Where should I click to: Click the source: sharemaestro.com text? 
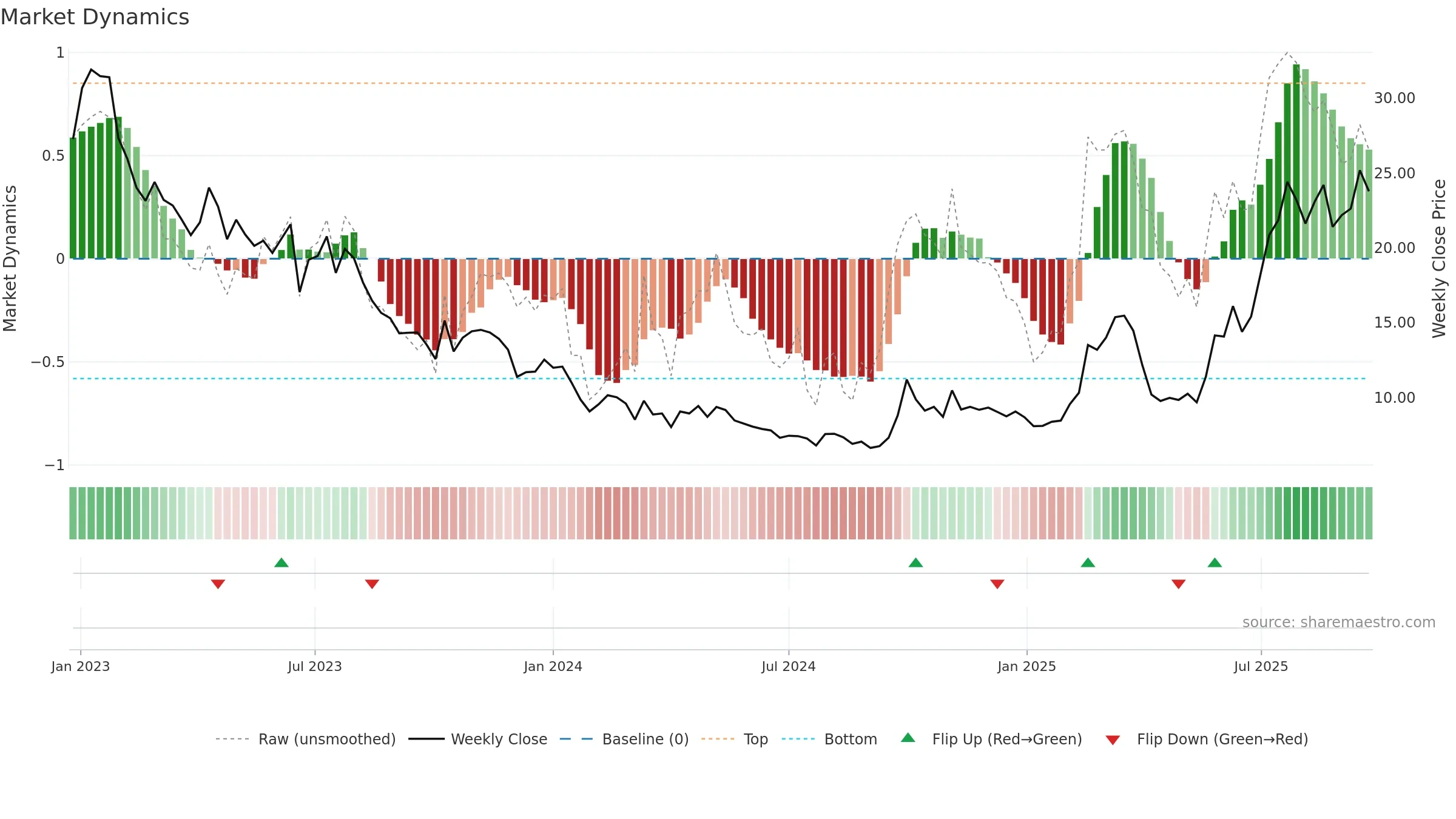coord(1339,622)
